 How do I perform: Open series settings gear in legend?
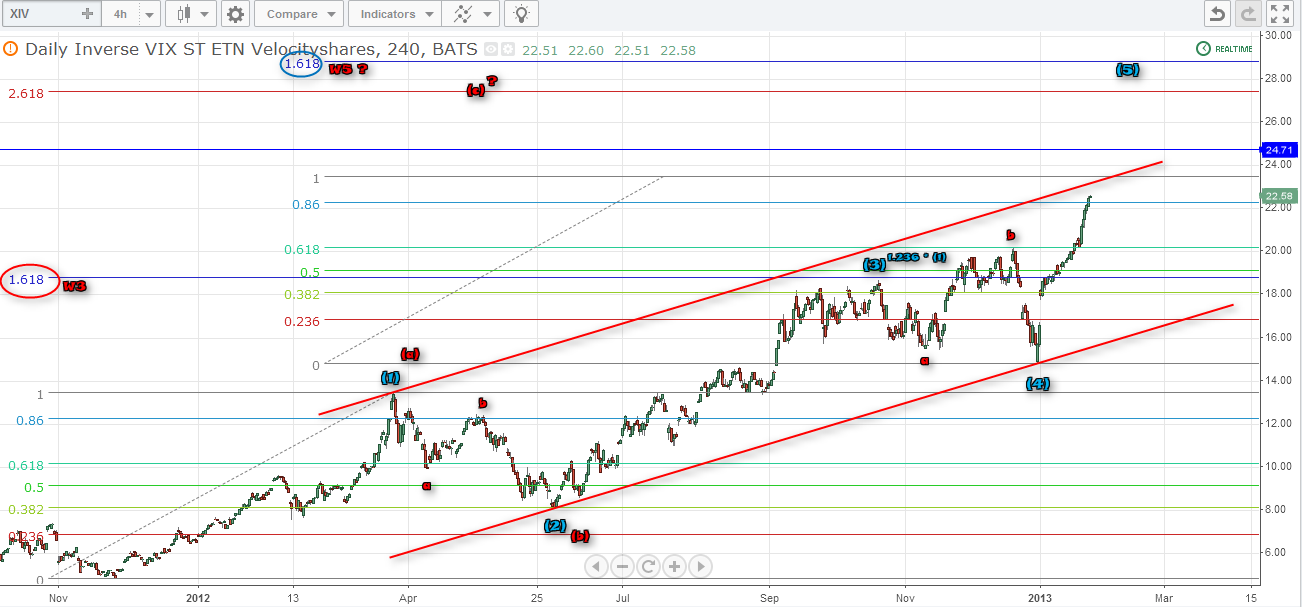[x=507, y=49]
